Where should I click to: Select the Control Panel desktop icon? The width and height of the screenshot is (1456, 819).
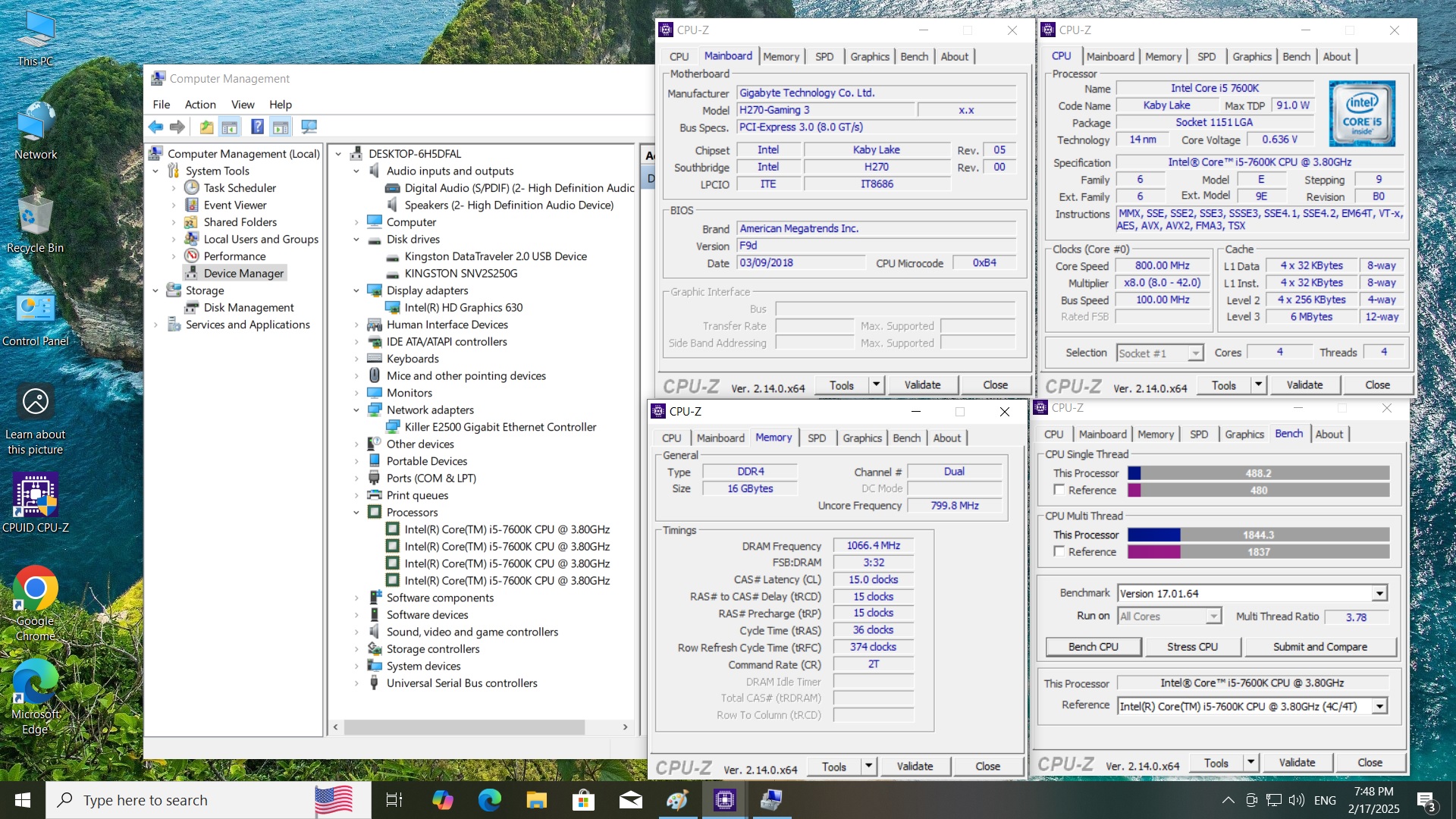pyautogui.click(x=36, y=320)
